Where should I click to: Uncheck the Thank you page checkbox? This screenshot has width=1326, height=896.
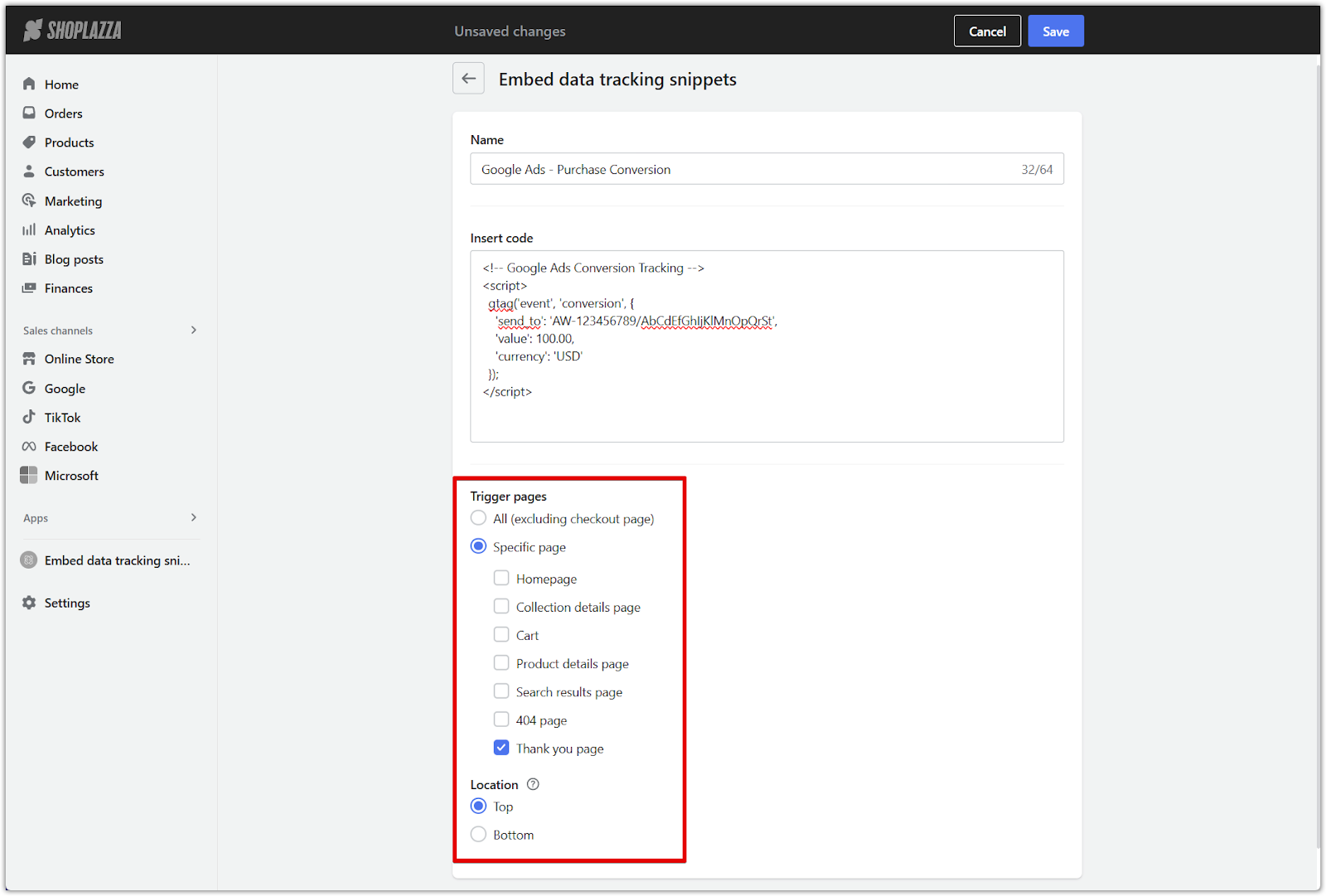point(501,748)
